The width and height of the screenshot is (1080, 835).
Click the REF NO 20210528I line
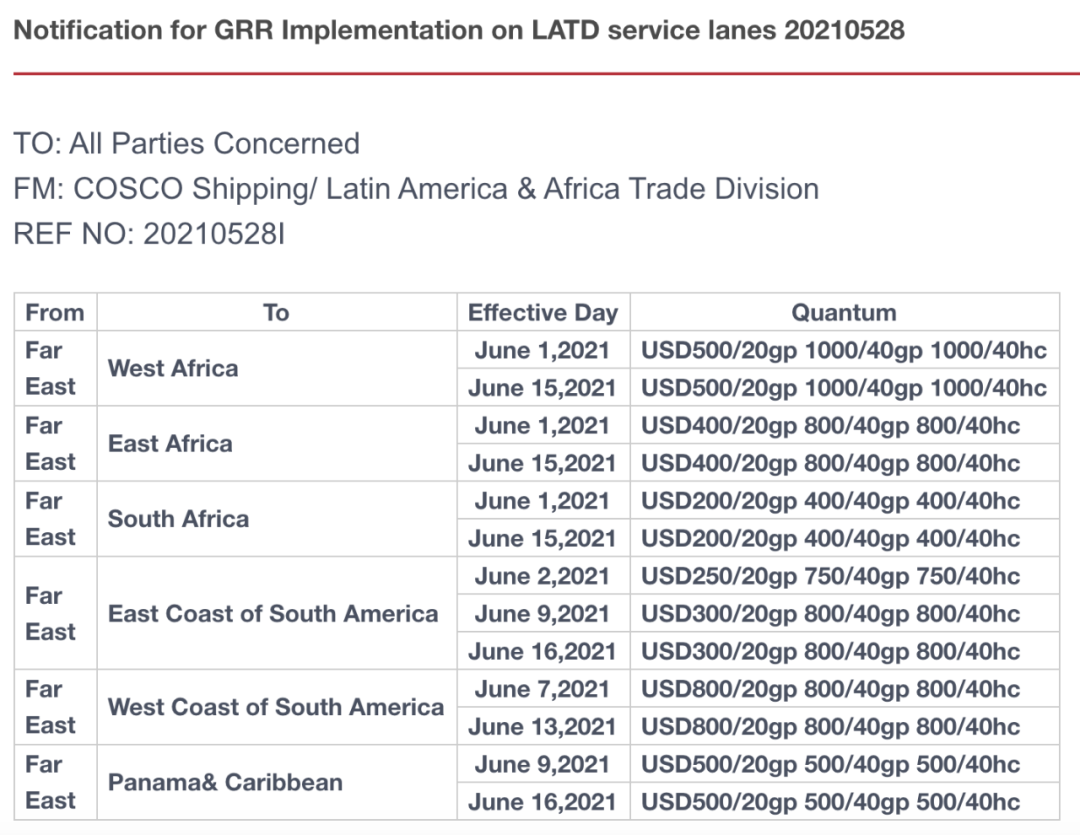(149, 234)
